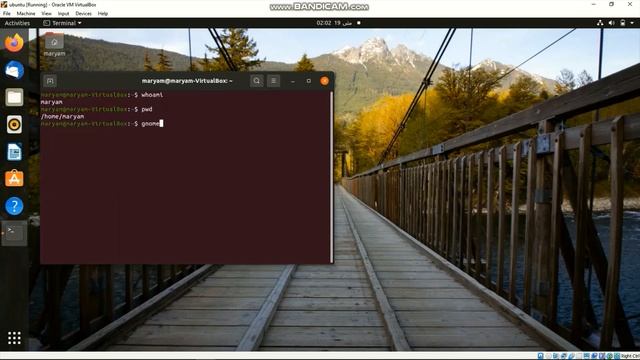Expand the system menu arrow in top bar
This screenshot has width=640, height=360.
point(632,23)
